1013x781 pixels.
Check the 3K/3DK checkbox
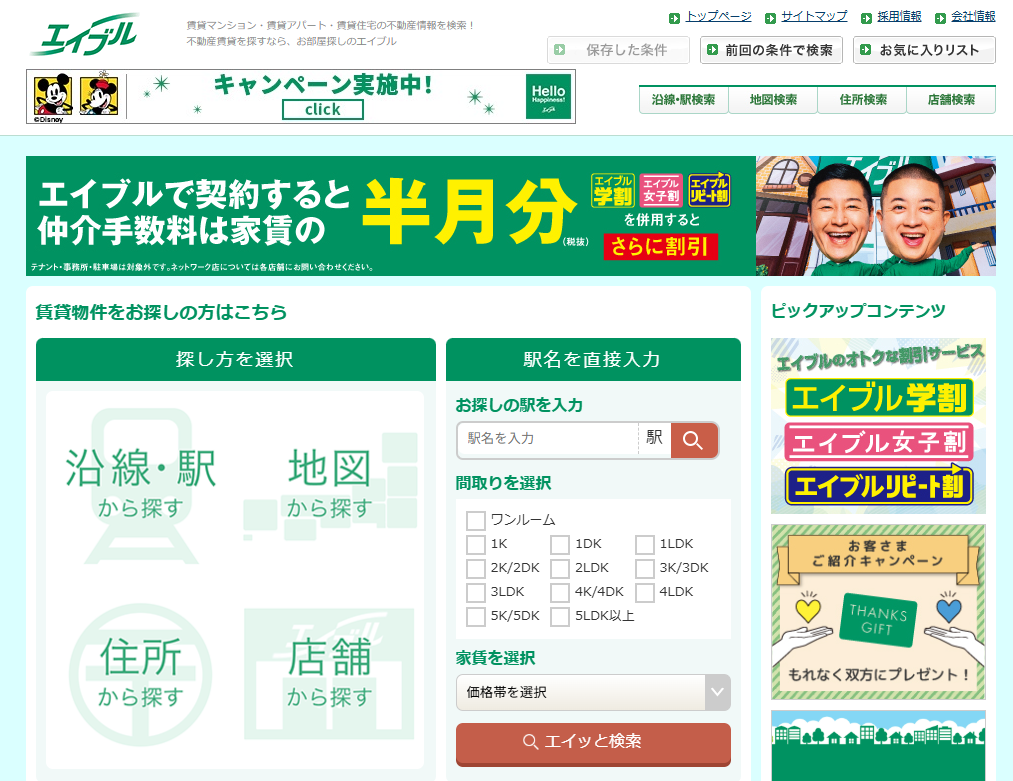point(645,568)
